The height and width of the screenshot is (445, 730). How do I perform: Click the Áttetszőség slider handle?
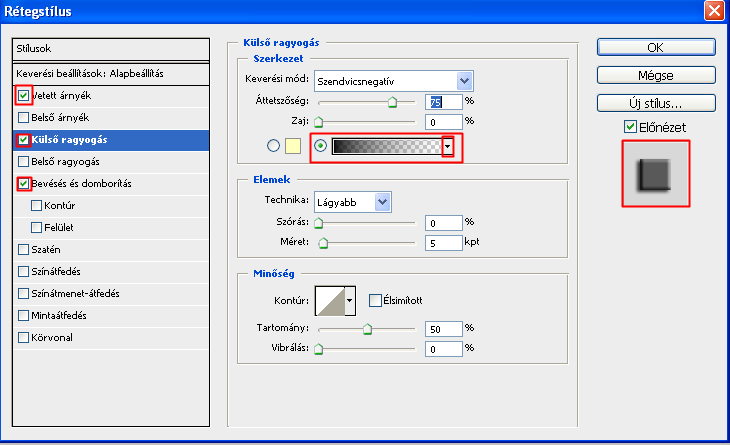tap(392, 102)
